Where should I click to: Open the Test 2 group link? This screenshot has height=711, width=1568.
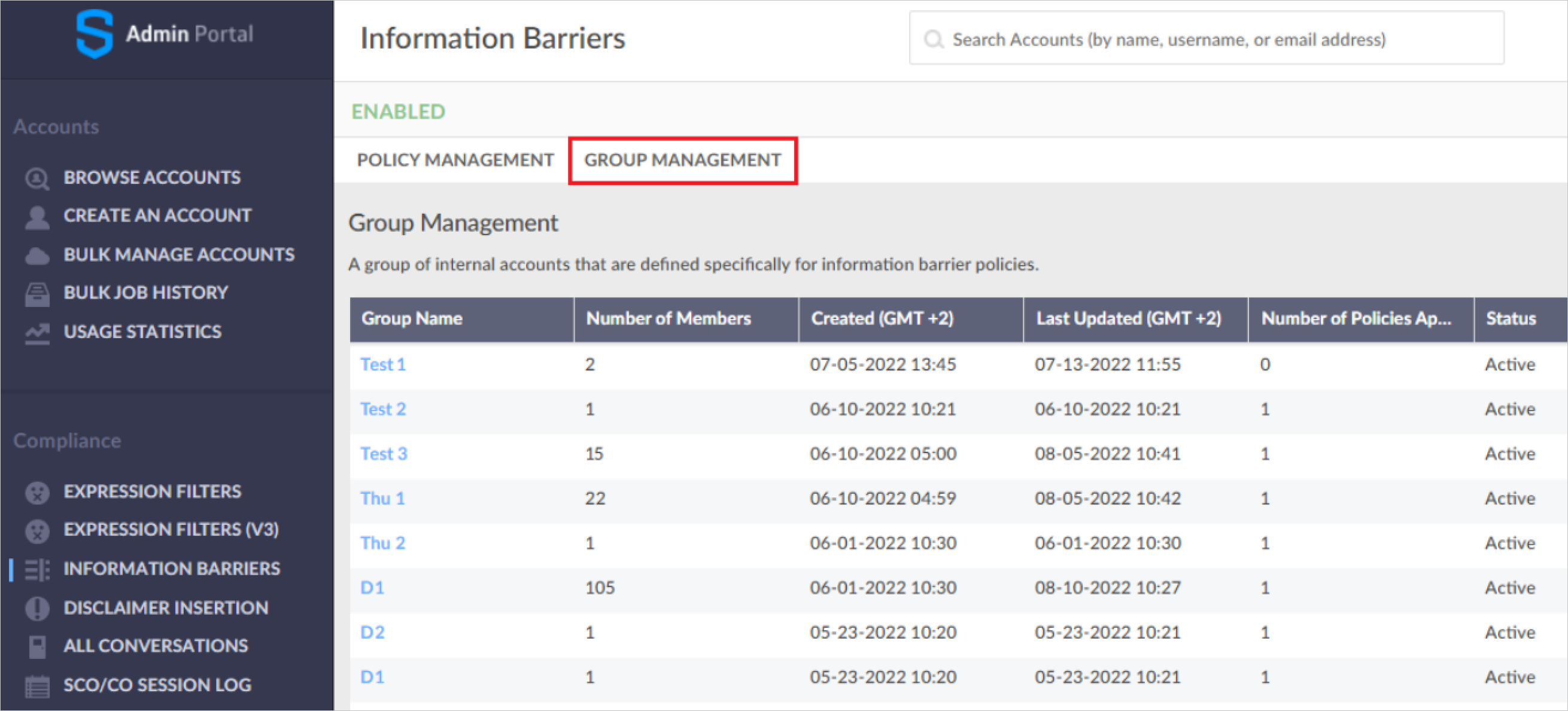click(383, 409)
